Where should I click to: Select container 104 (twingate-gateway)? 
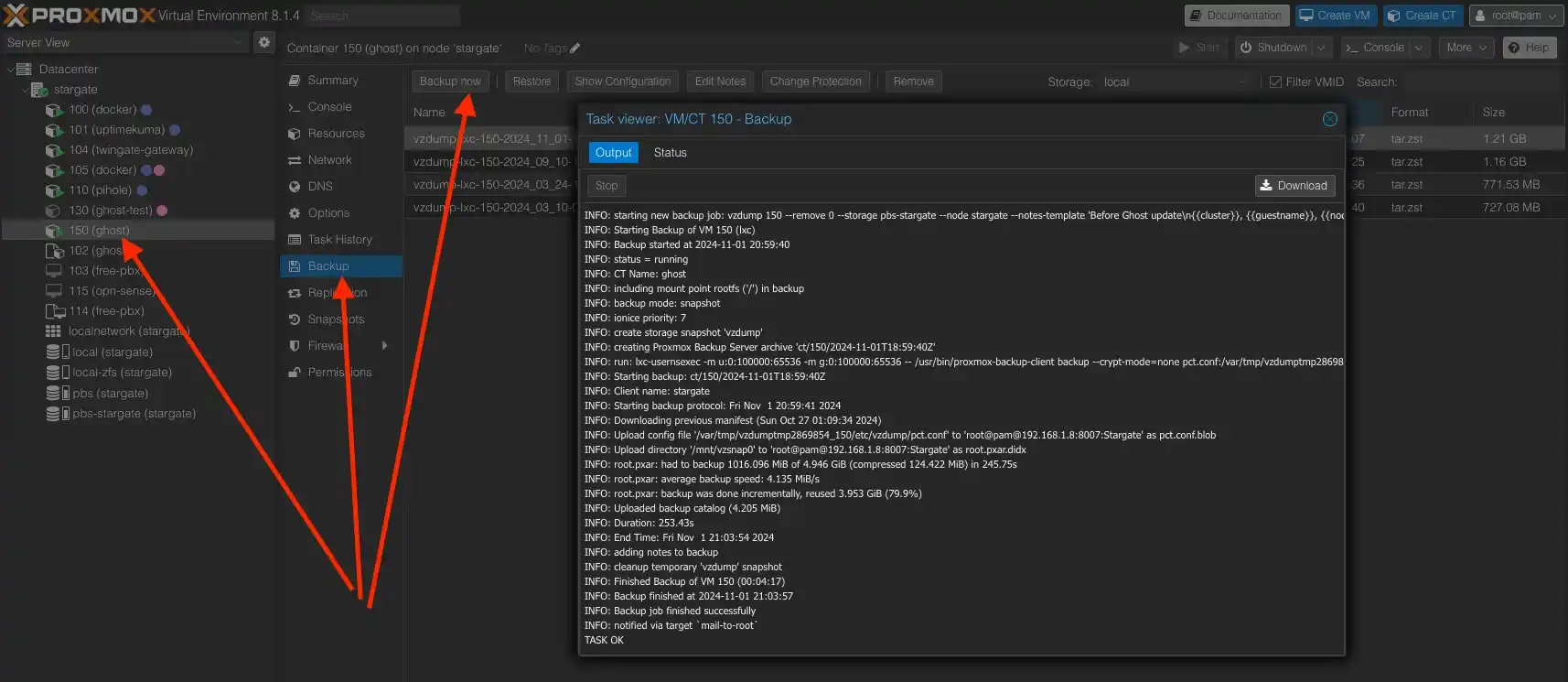(131, 150)
